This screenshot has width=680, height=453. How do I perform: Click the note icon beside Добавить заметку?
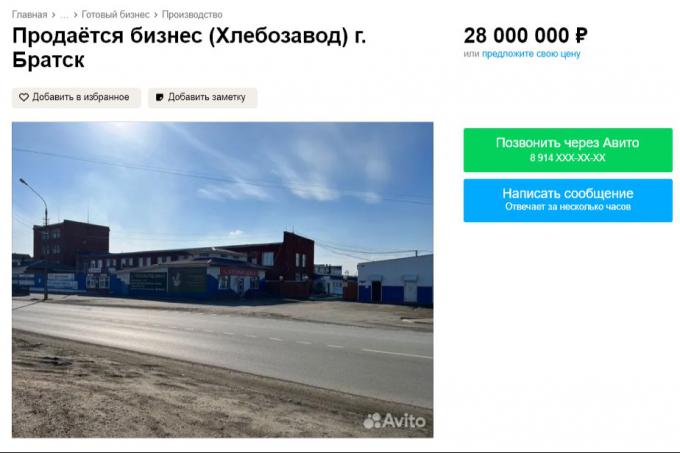(x=160, y=98)
